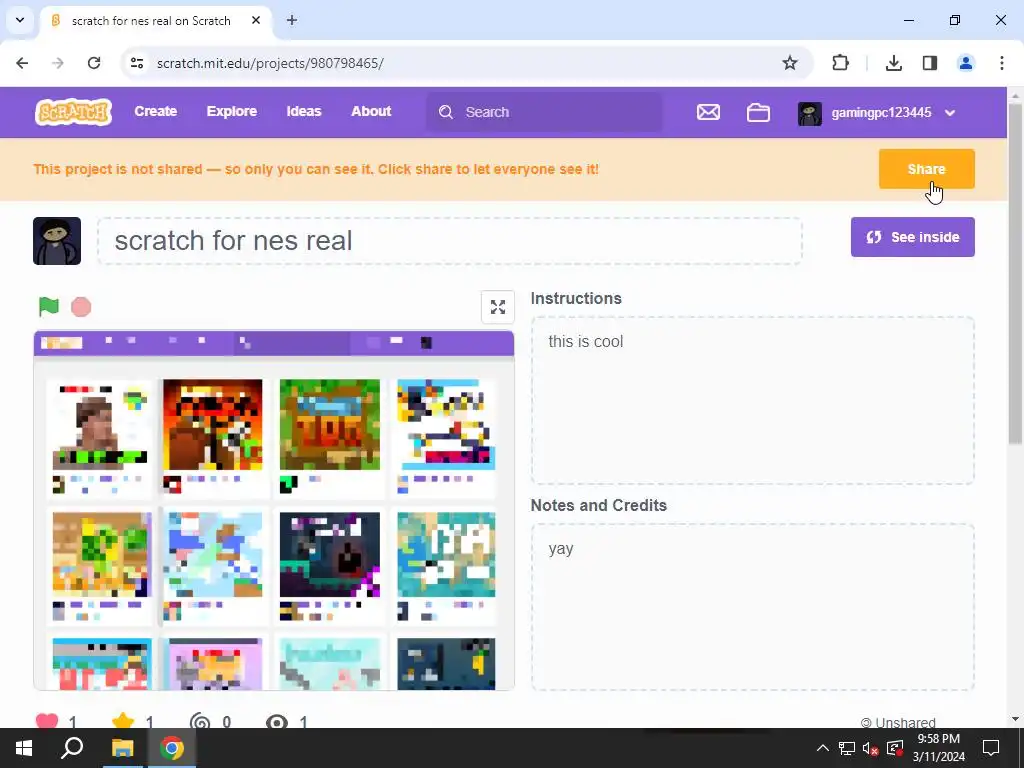The height and width of the screenshot is (768, 1024).
Task: Click the views eye icon
Action: click(x=277, y=722)
